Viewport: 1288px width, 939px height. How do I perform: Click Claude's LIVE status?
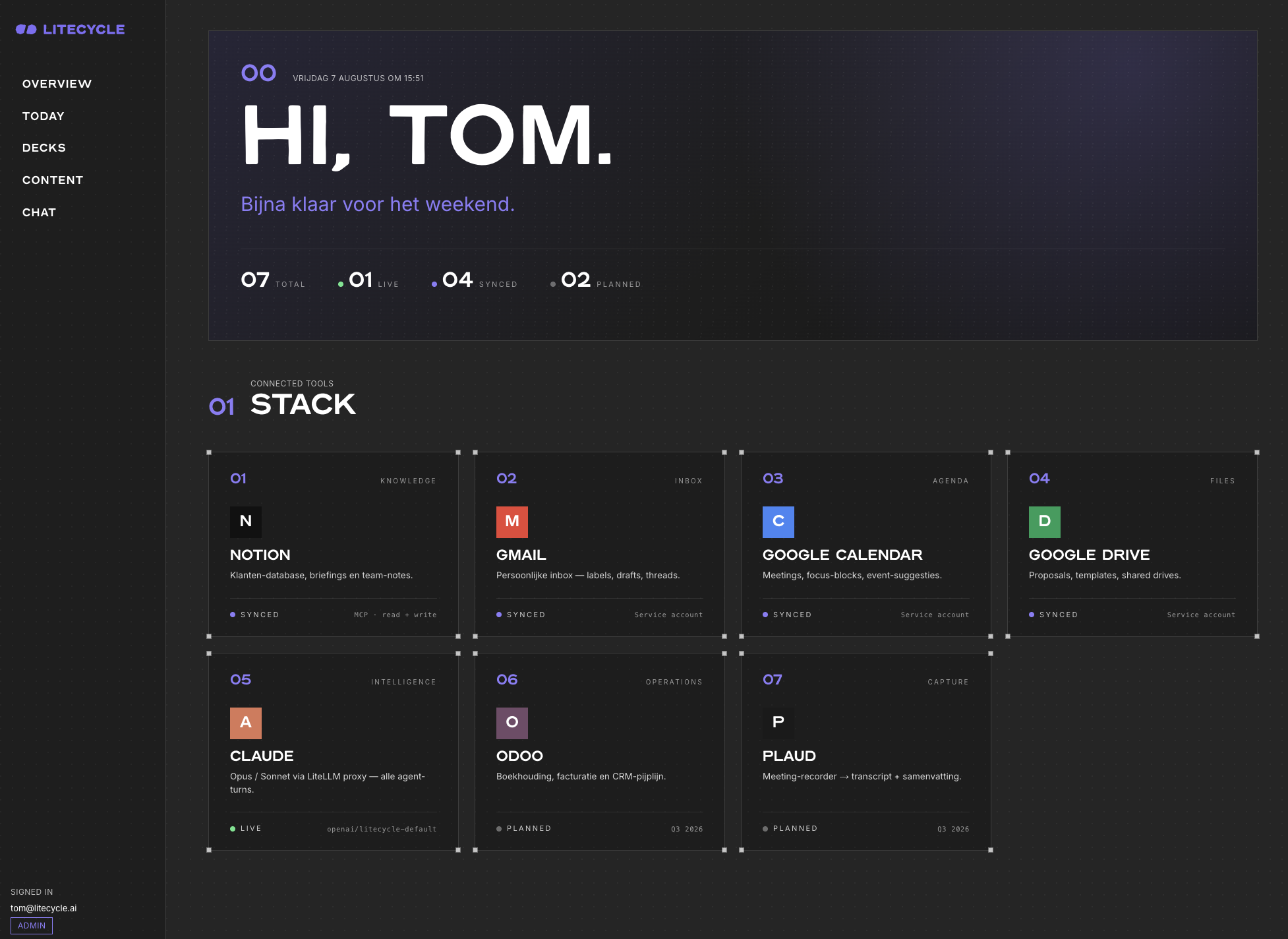point(246,828)
